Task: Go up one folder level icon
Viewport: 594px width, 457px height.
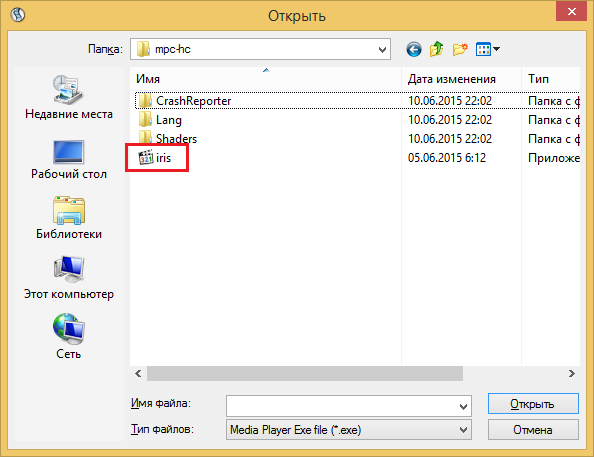Action: click(x=436, y=49)
